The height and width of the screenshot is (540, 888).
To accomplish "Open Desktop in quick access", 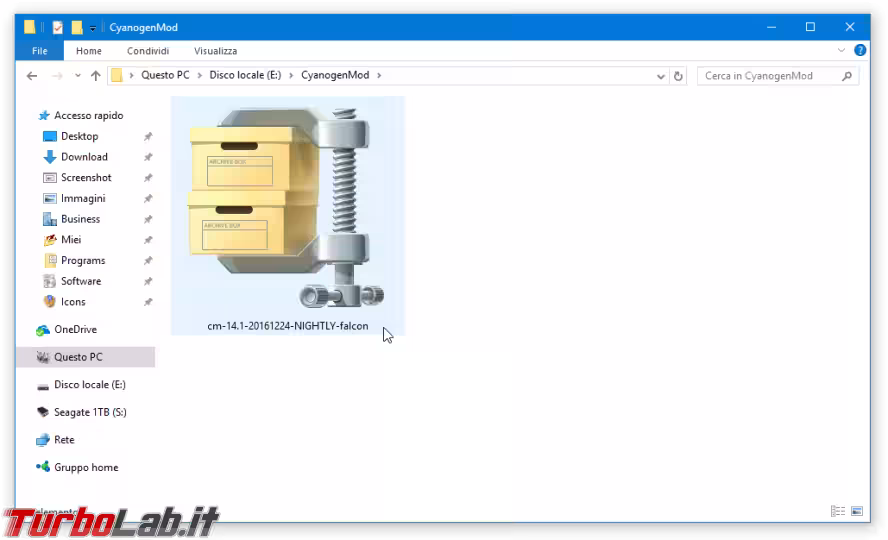I will pos(79,136).
